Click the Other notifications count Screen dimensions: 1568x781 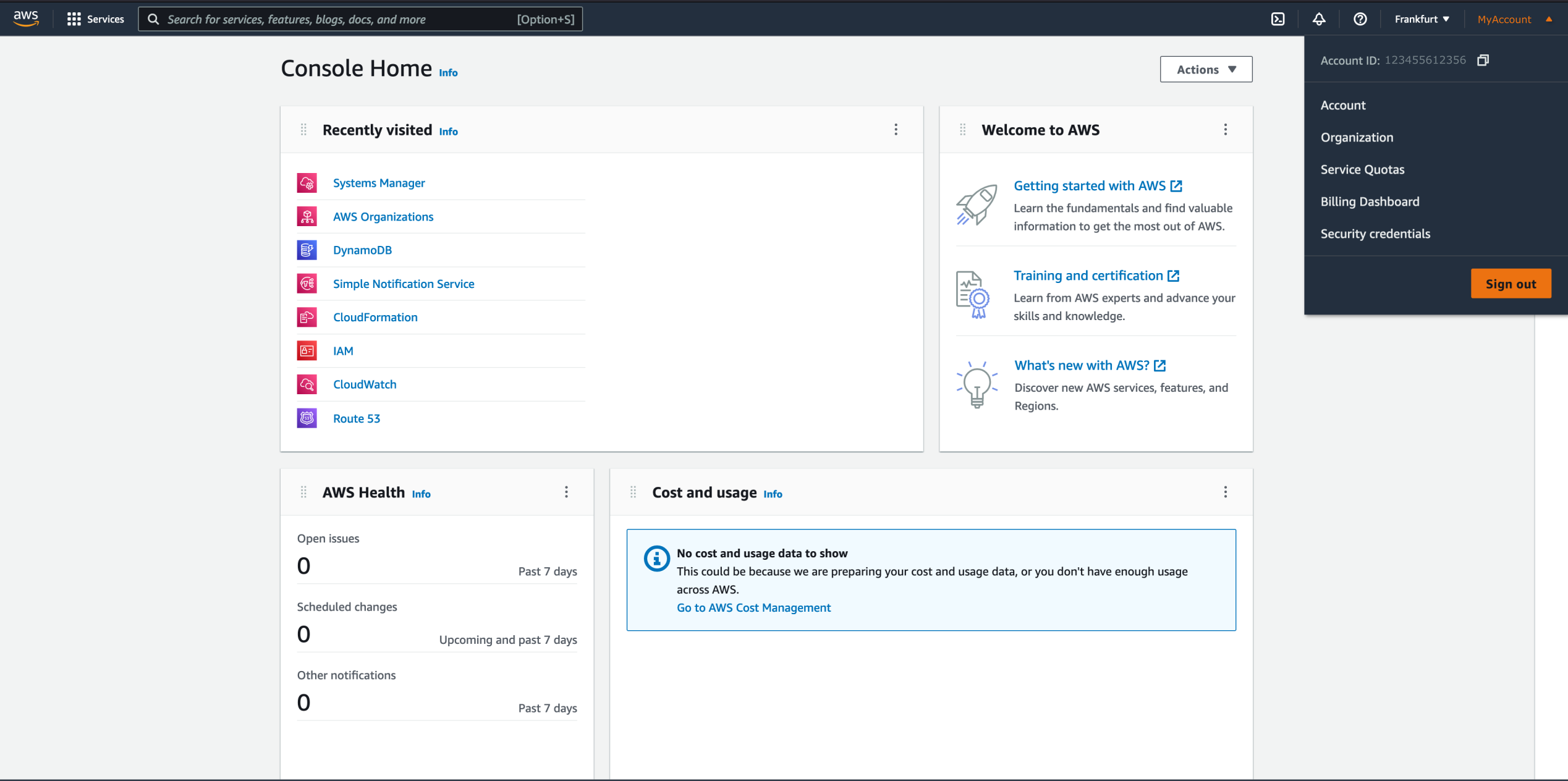pyautogui.click(x=303, y=702)
